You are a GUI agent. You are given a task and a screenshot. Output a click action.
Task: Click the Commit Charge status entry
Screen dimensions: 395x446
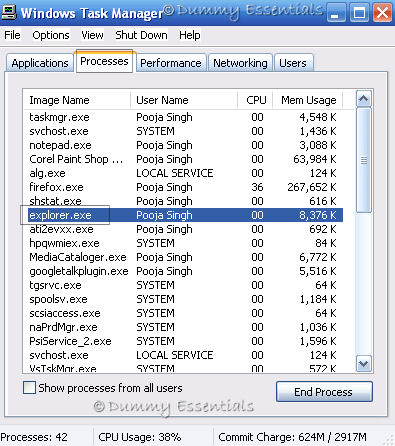[292, 437]
